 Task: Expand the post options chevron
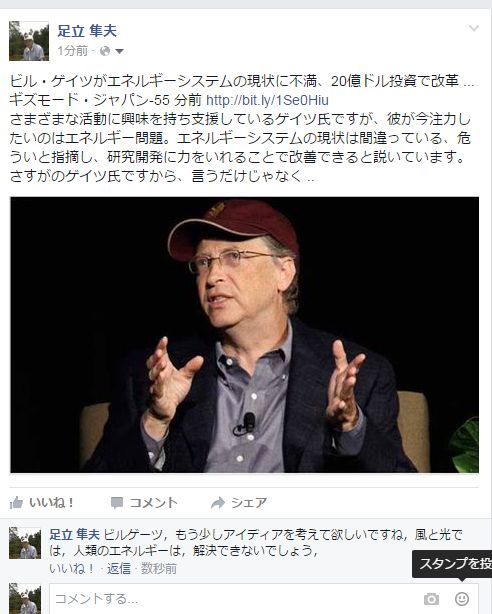pos(474,28)
